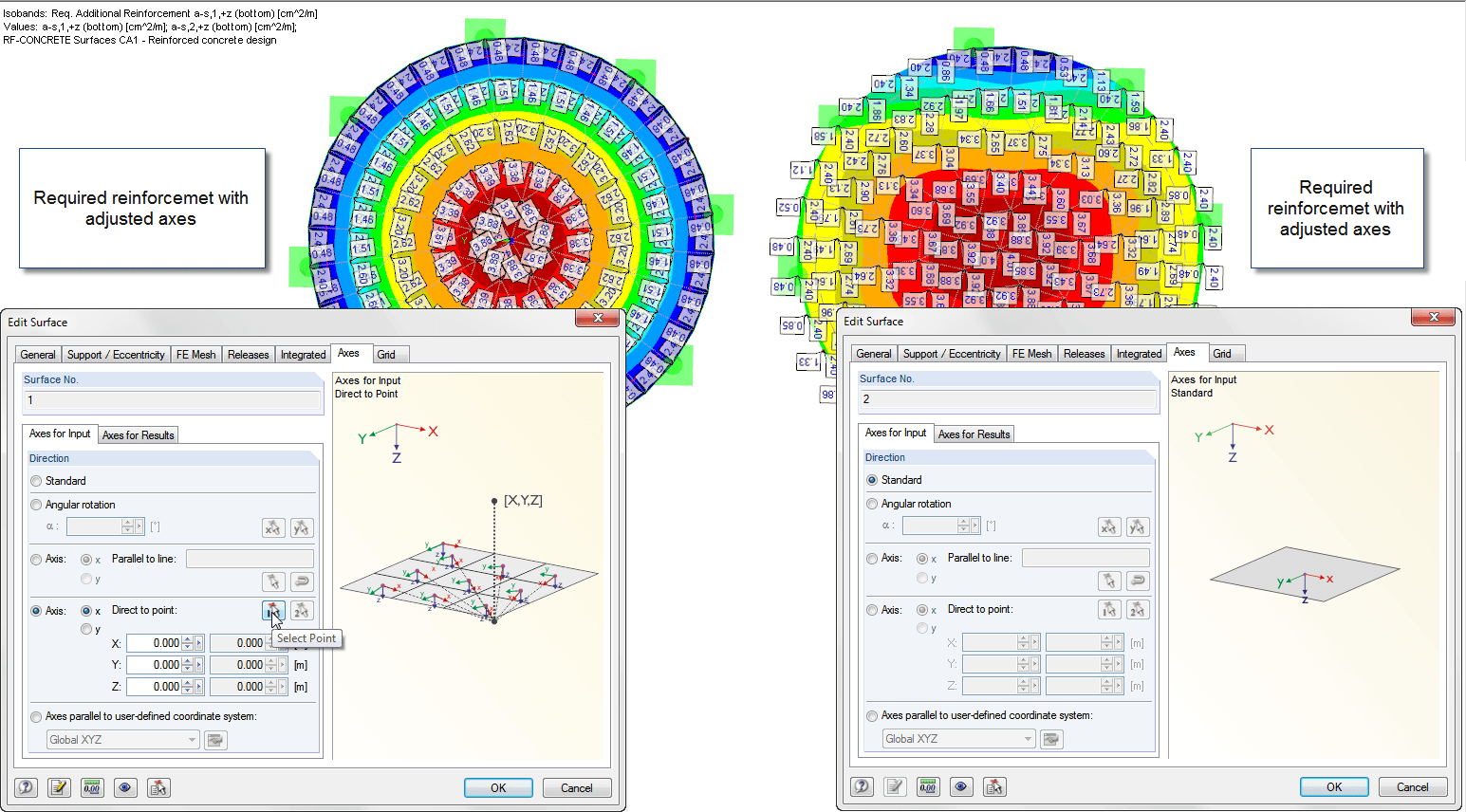Select angle graphically with x pick icon

[273, 527]
